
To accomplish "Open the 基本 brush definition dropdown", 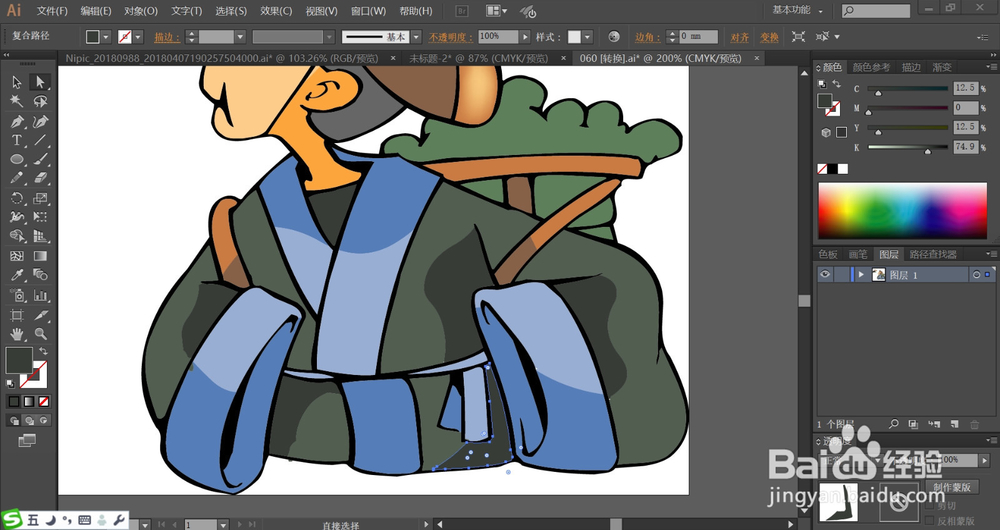I will click(x=416, y=37).
